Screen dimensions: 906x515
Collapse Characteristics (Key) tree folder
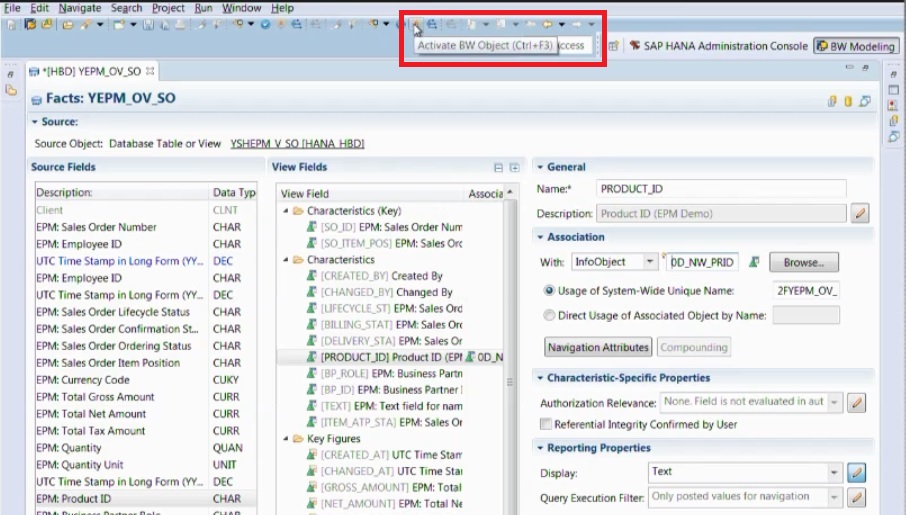pos(285,211)
